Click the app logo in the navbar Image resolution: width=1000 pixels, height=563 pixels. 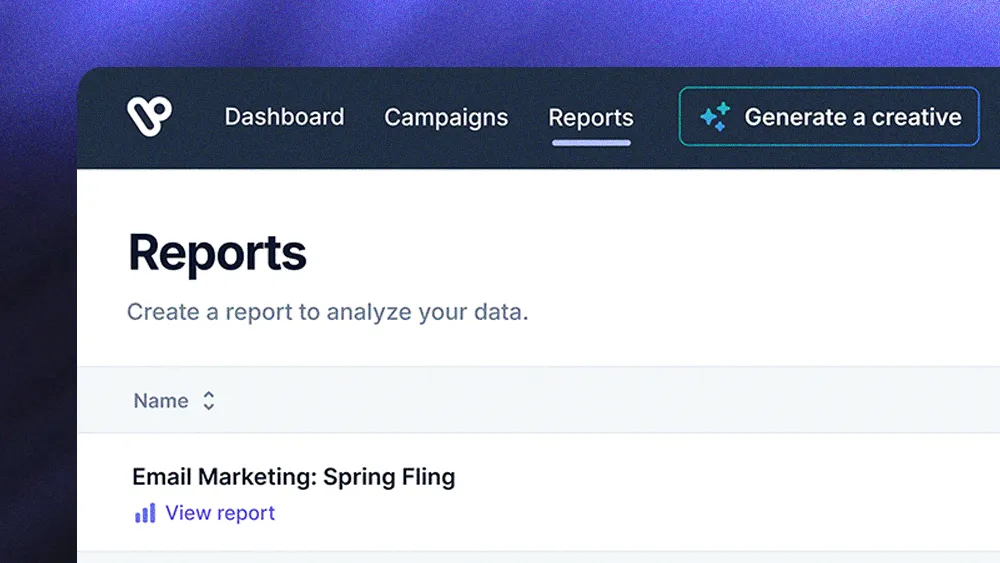(x=149, y=116)
